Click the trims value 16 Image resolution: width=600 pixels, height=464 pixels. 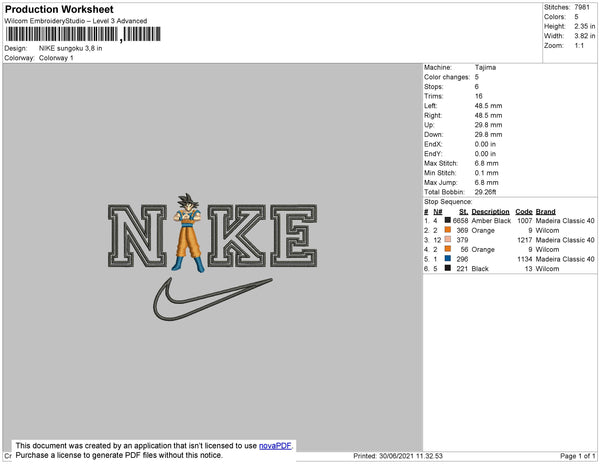(x=478, y=96)
